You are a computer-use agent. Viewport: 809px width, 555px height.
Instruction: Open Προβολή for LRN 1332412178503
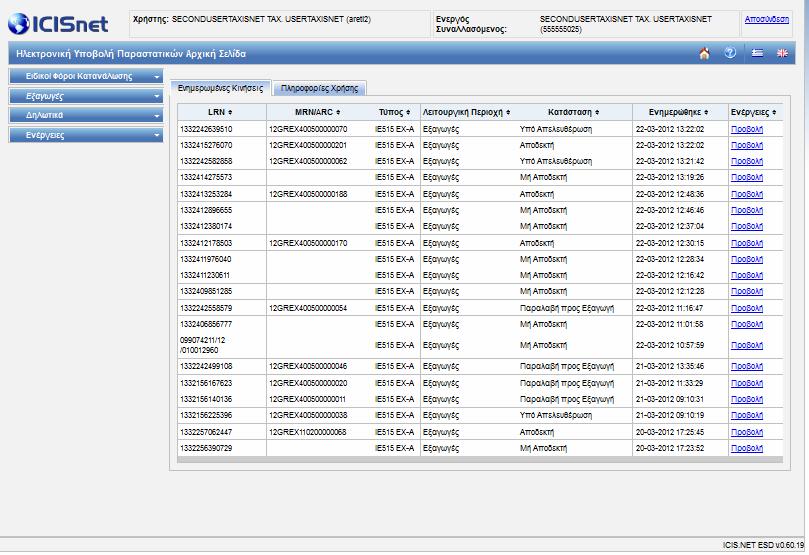(x=747, y=243)
